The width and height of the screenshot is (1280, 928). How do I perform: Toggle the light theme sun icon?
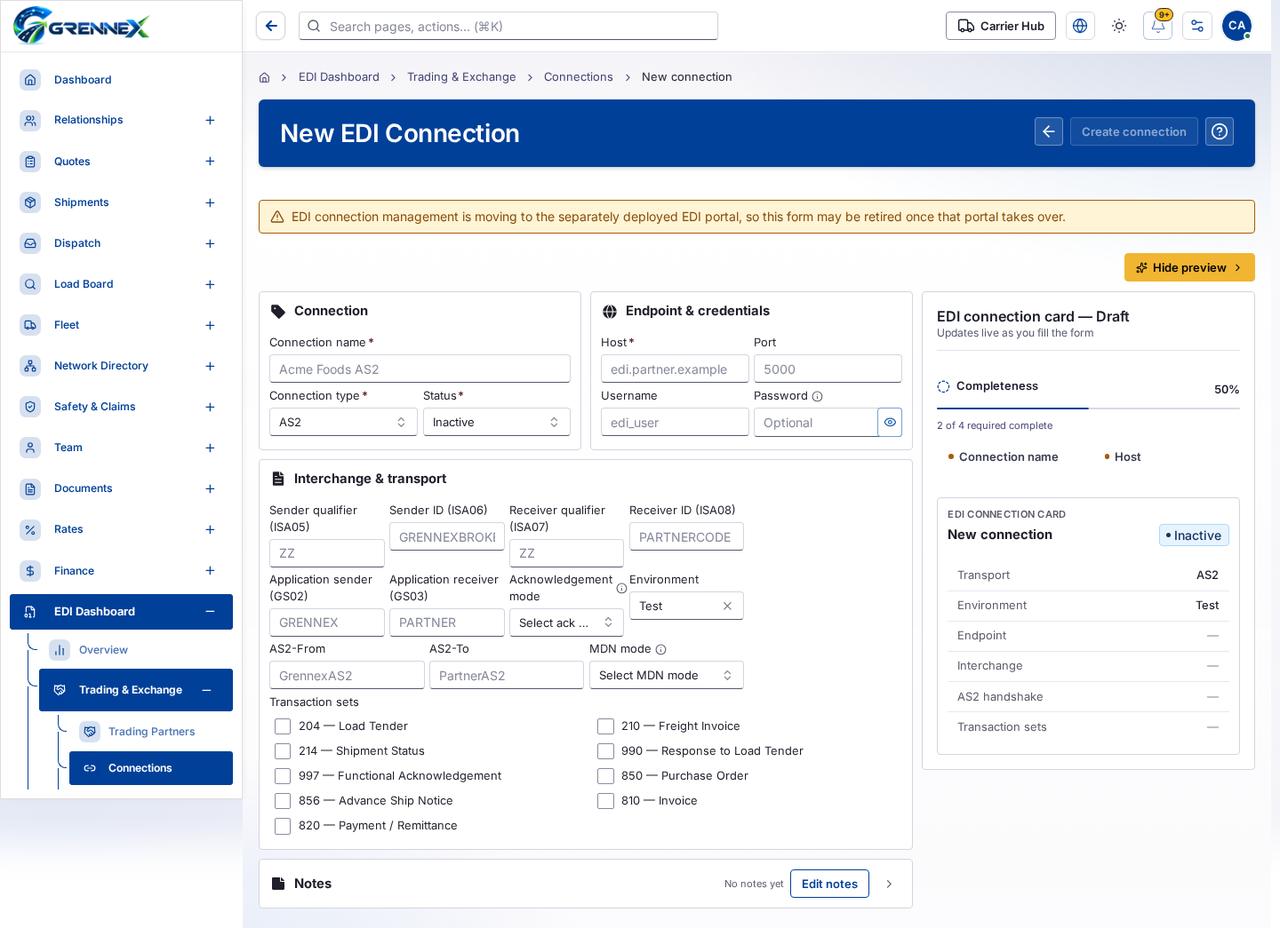1119,26
